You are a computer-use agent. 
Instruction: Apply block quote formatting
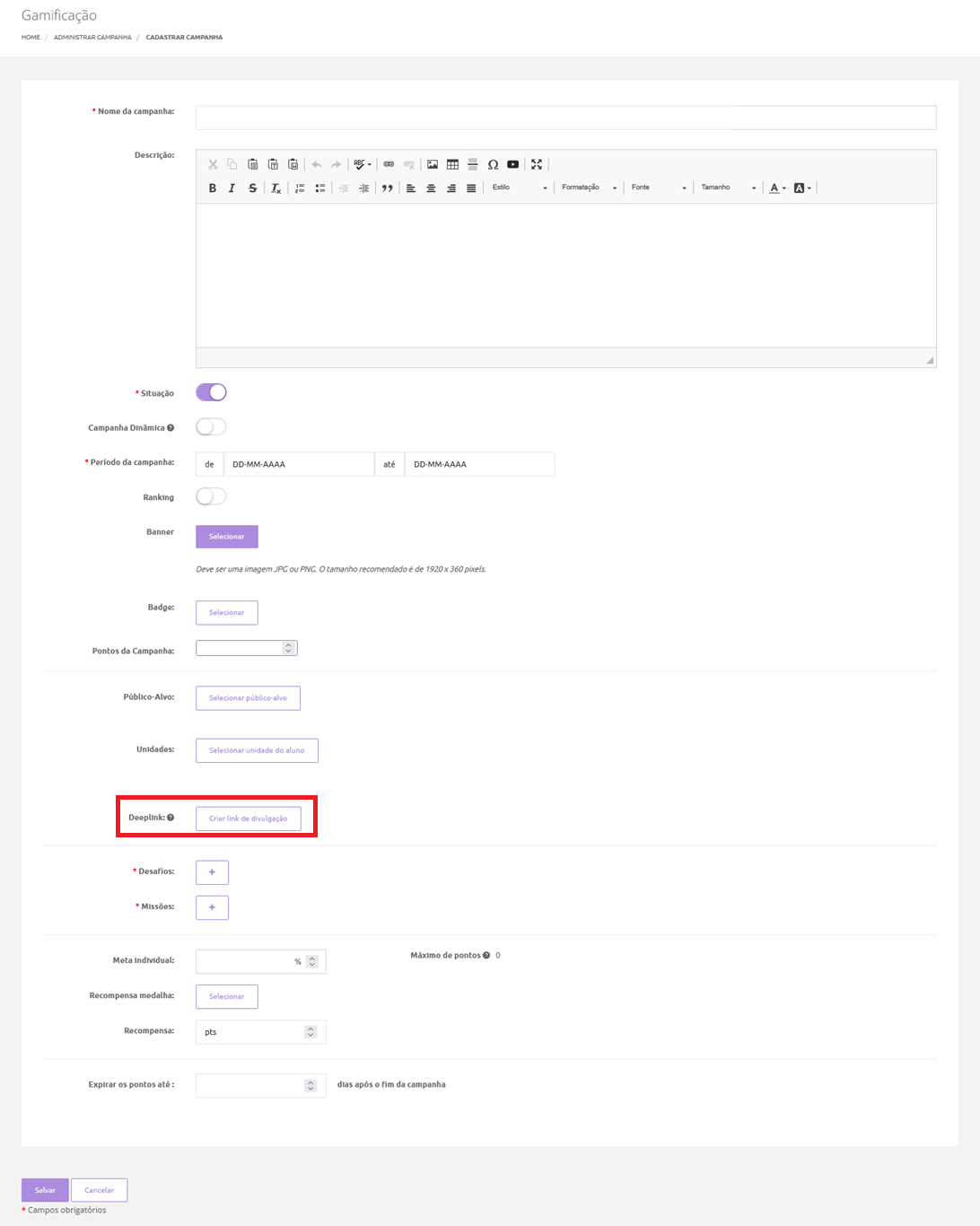tap(387, 188)
